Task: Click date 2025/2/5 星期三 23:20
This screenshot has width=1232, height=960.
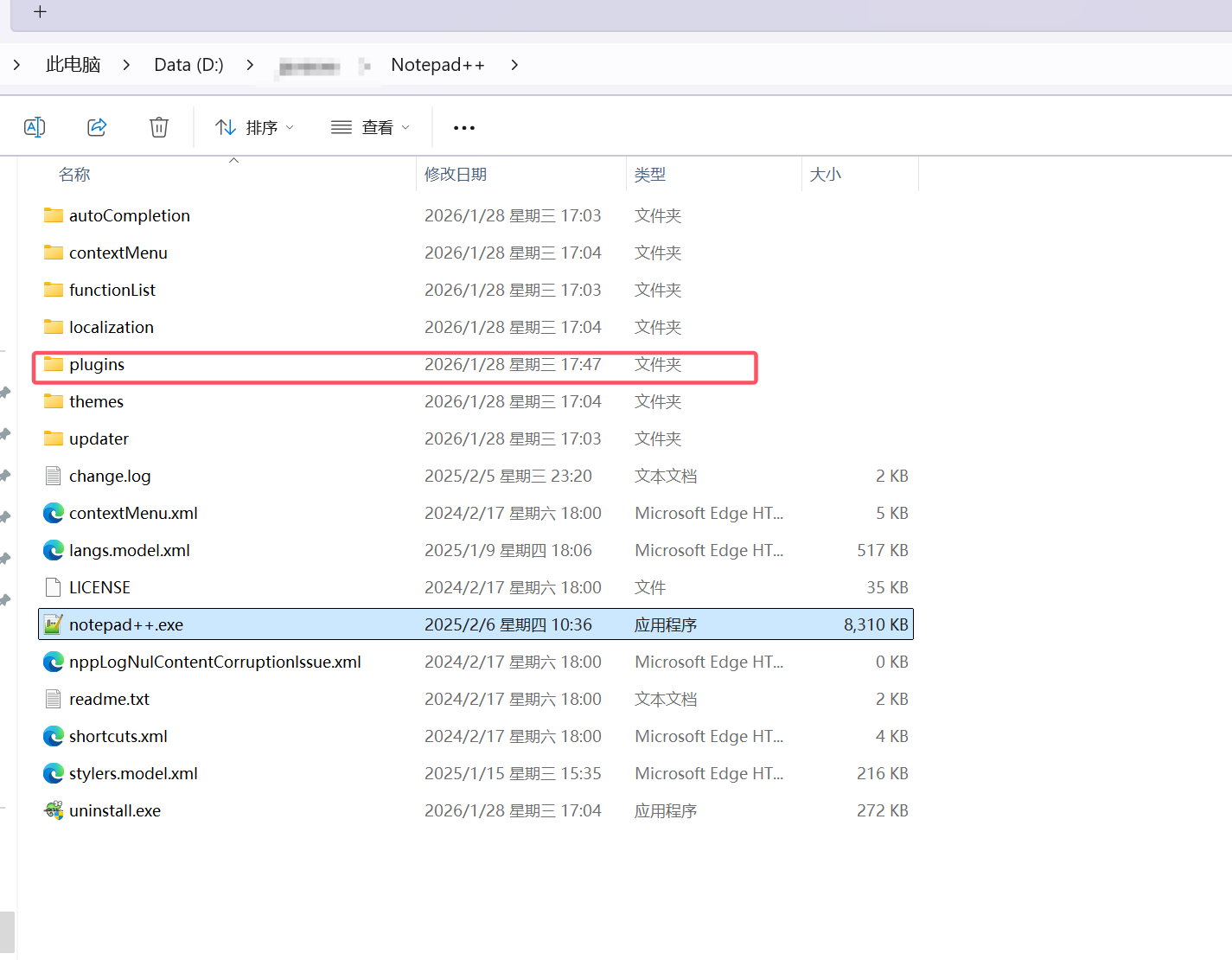Action: click(x=508, y=476)
